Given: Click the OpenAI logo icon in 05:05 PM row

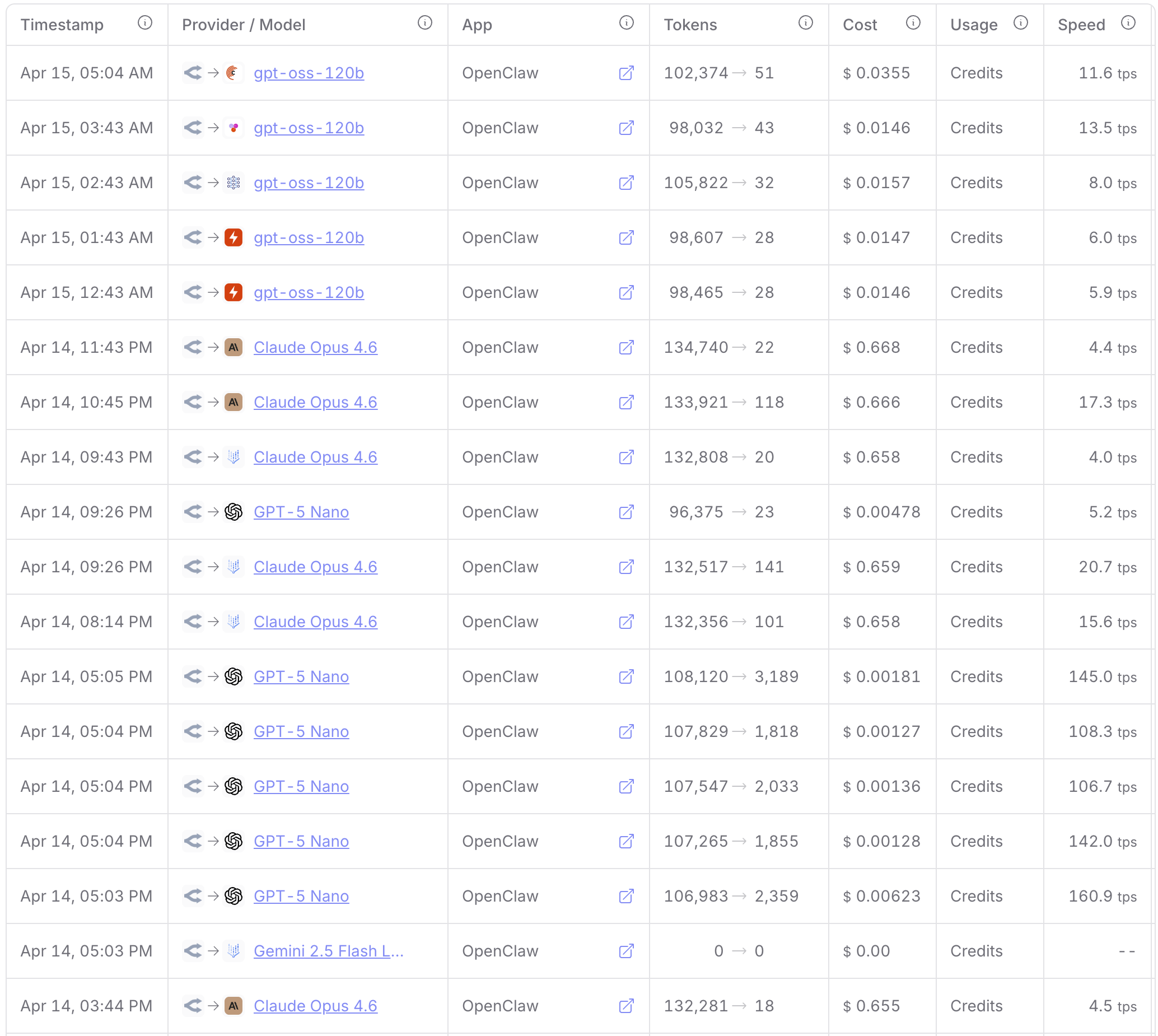Looking at the screenshot, I should [234, 677].
